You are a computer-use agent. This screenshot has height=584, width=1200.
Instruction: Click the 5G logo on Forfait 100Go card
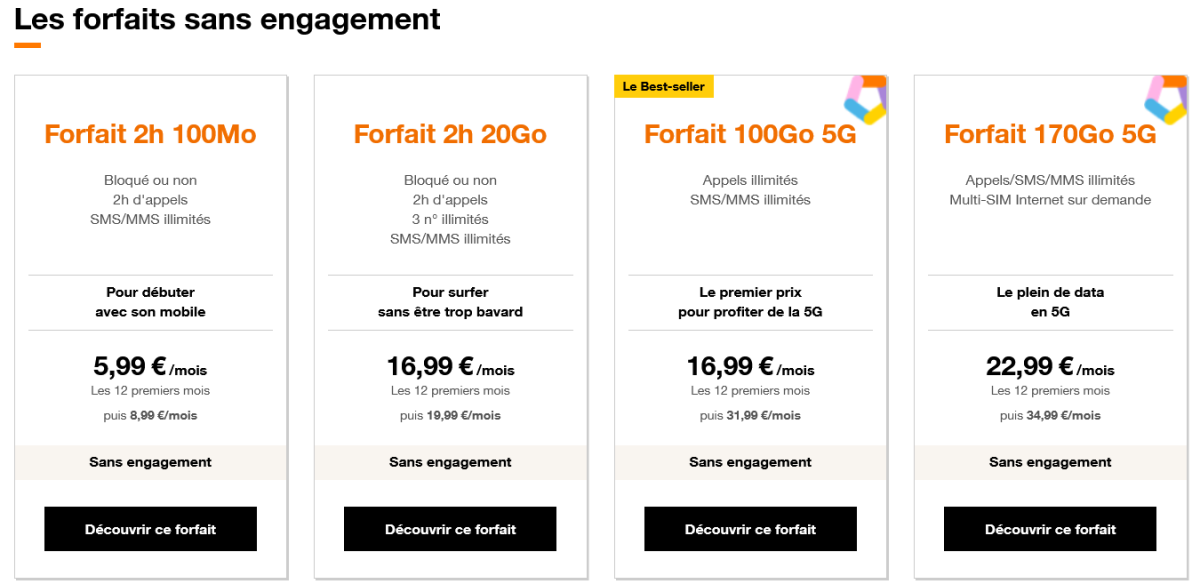(x=865, y=100)
